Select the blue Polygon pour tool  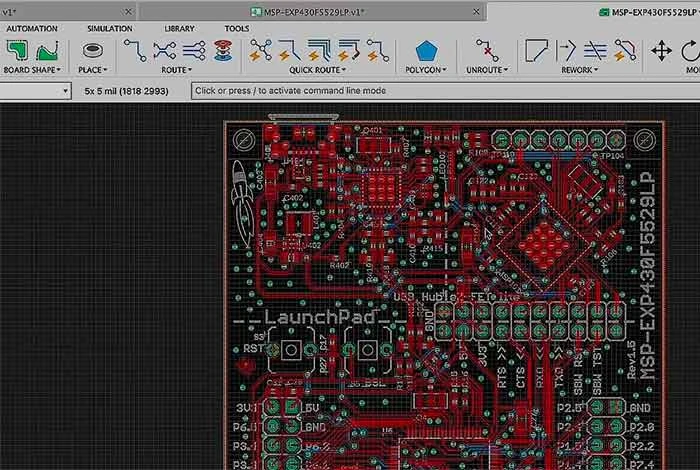click(426, 51)
